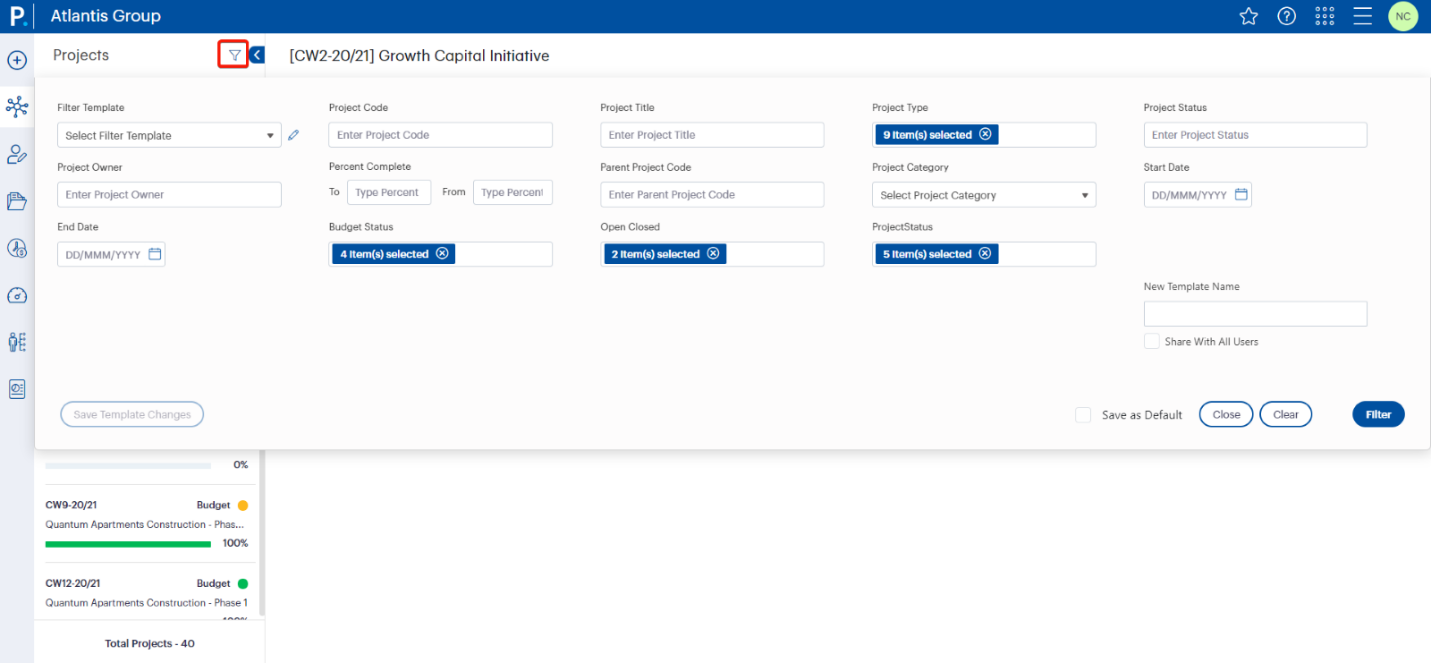
Task: Open Select Filter Template dropdown
Action: coord(169,135)
